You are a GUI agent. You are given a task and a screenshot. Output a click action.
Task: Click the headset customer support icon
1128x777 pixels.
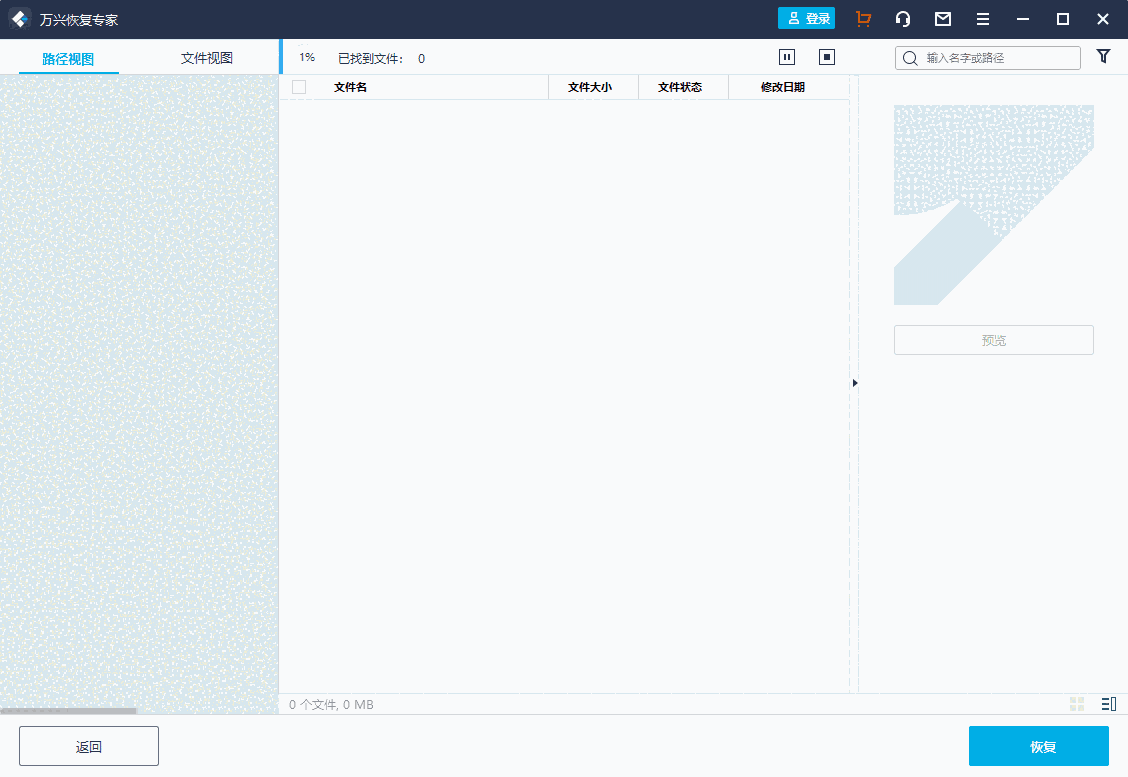click(x=903, y=19)
